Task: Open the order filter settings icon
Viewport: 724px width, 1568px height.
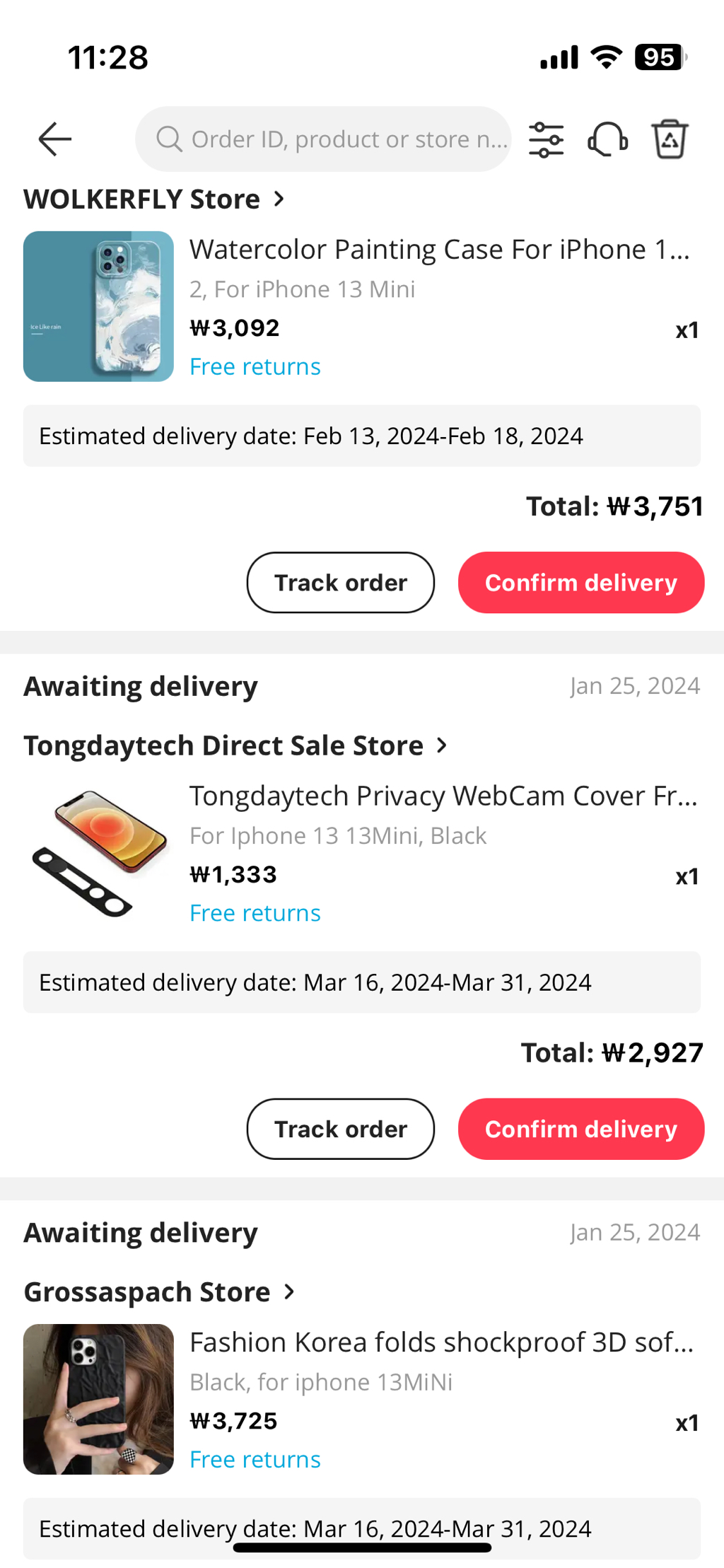Action: coord(546,139)
